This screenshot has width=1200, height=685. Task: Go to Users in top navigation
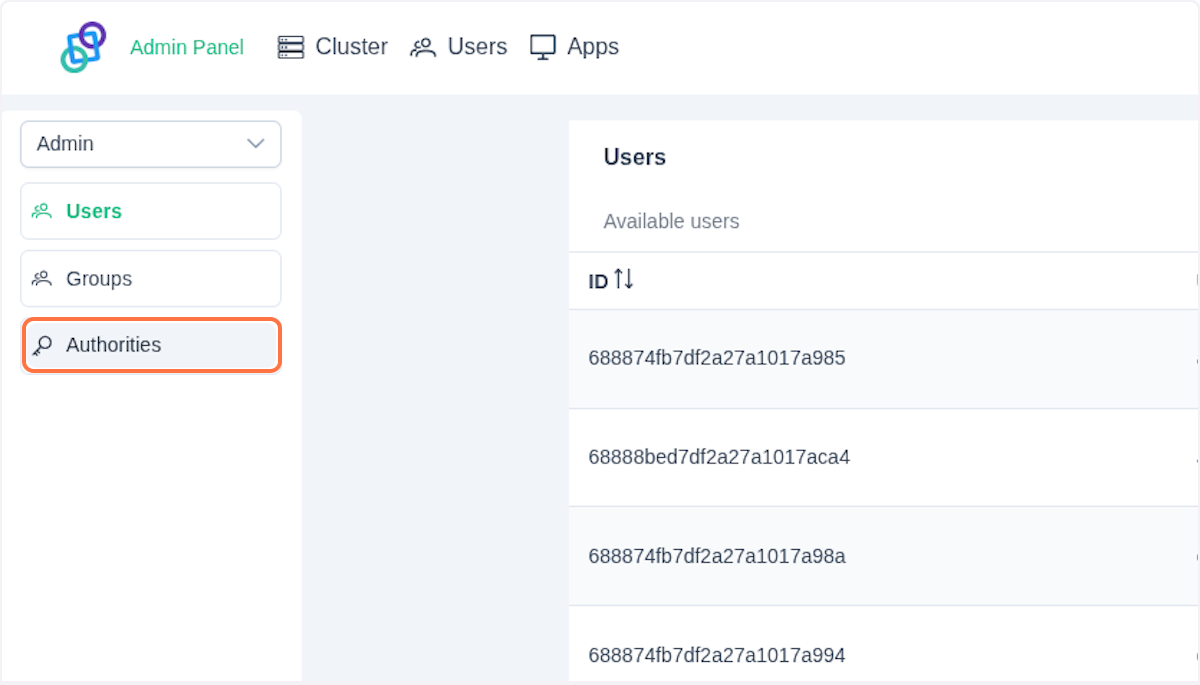click(477, 47)
